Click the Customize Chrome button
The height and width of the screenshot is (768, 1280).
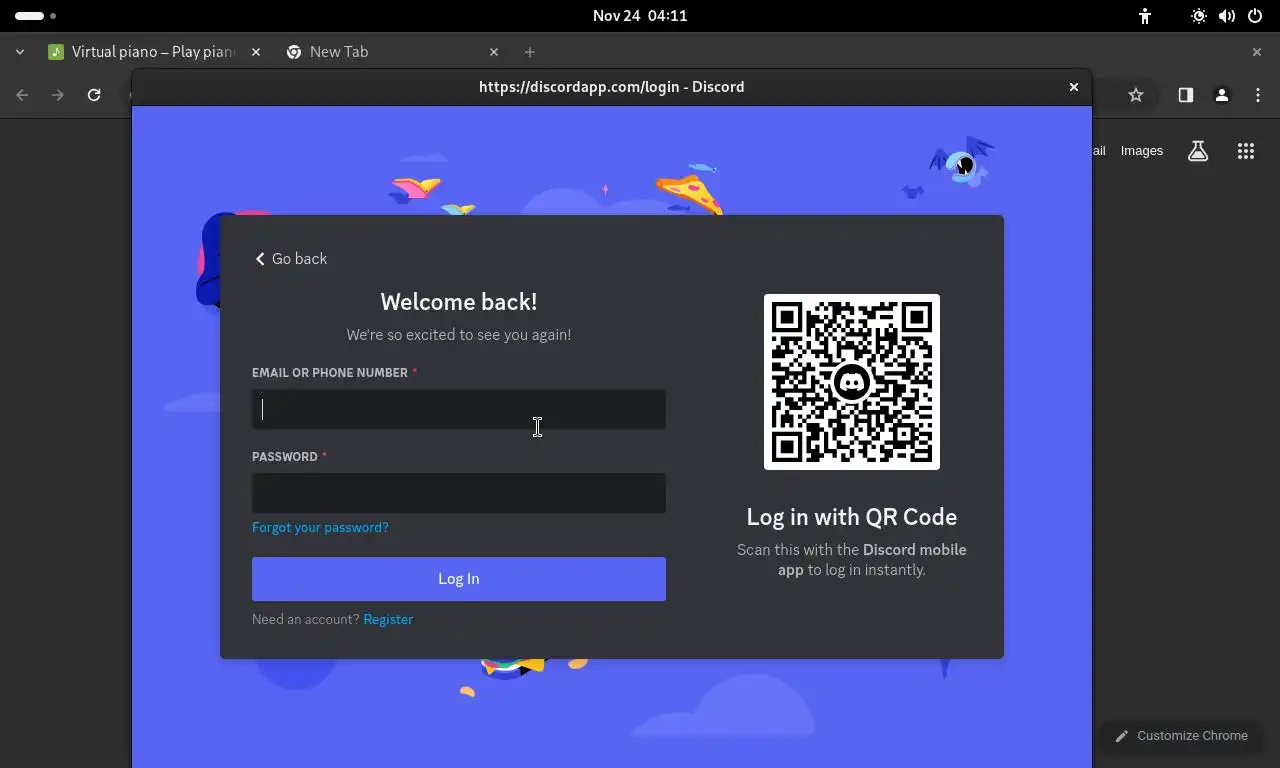tap(1181, 736)
